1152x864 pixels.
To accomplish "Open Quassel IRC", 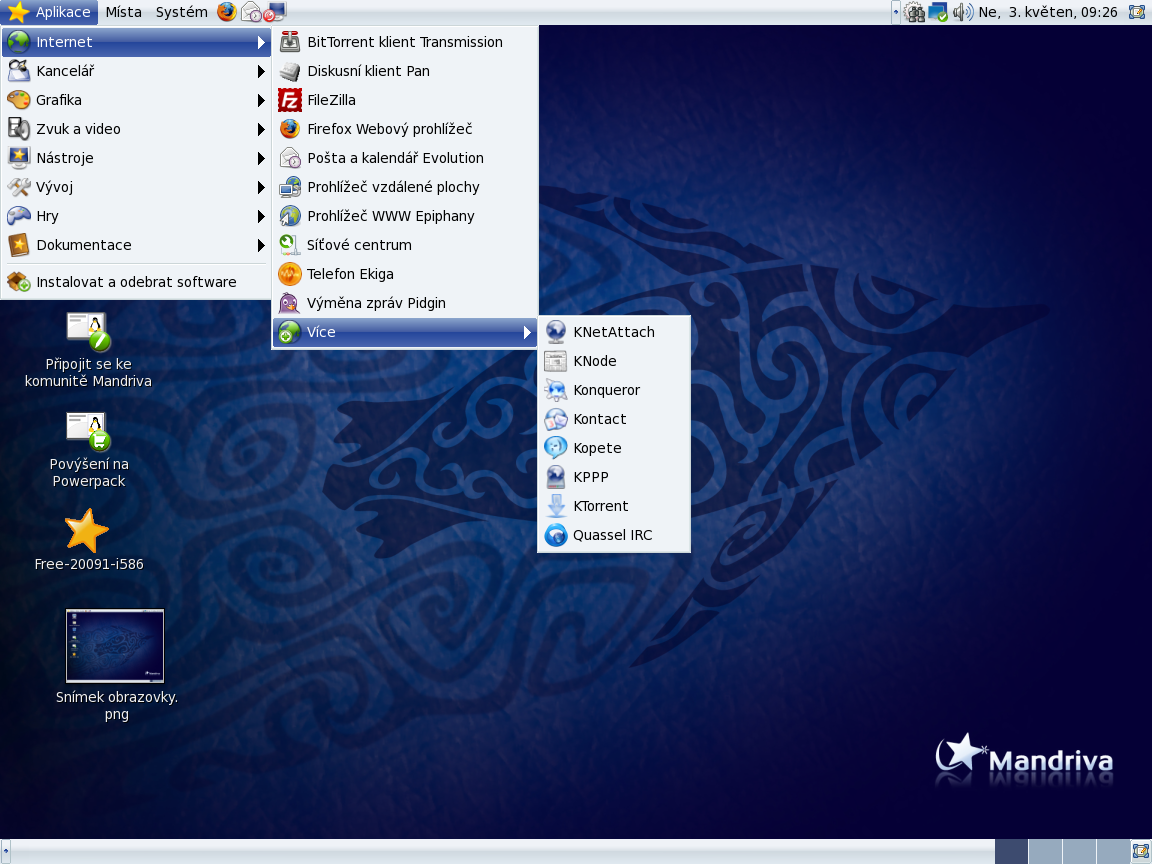I will (x=614, y=536).
